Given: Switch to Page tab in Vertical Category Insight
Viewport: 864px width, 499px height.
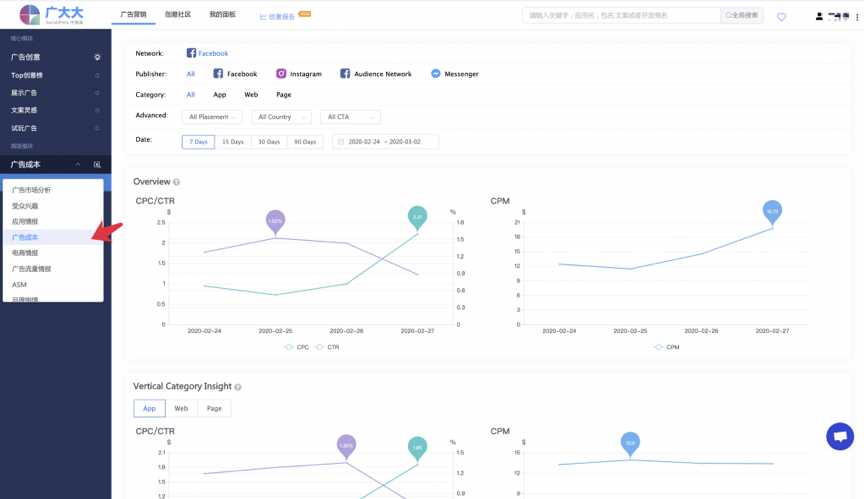Looking at the screenshot, I should point(214,408).
